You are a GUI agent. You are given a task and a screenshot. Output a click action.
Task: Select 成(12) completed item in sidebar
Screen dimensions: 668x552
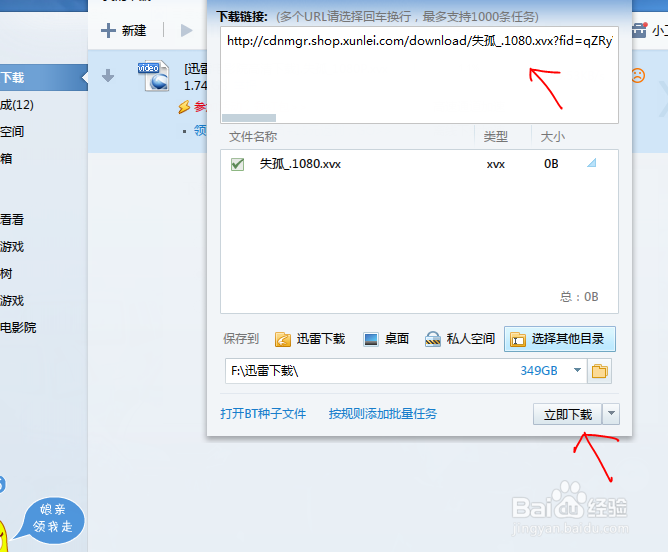coord(17,105)
